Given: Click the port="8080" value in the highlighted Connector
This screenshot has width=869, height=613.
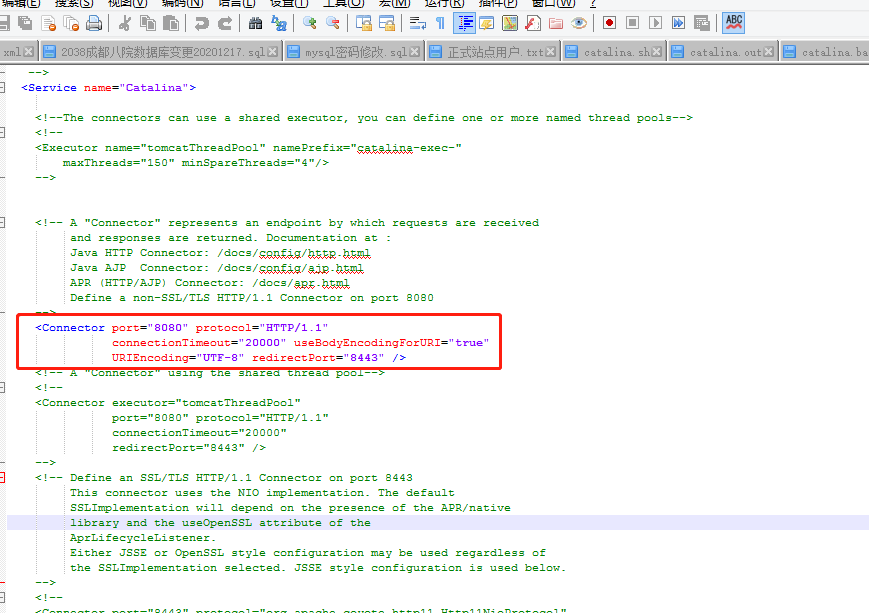Looking at the screenshot, I should (150, 328).
